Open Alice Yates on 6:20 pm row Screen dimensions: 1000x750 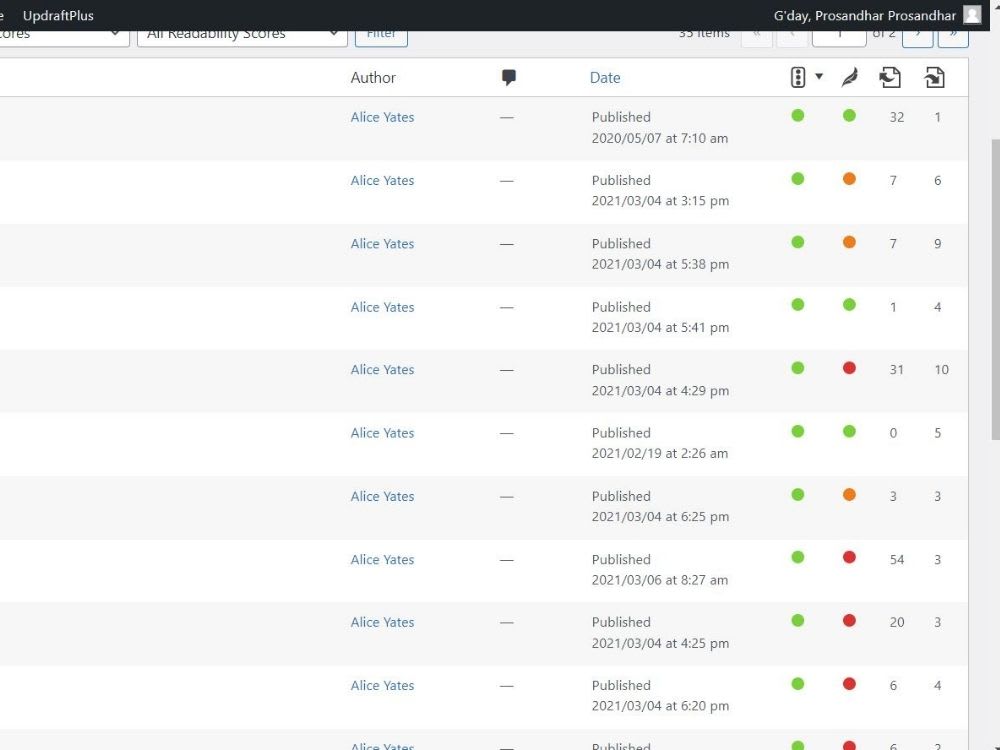click(x=382, y=686)
